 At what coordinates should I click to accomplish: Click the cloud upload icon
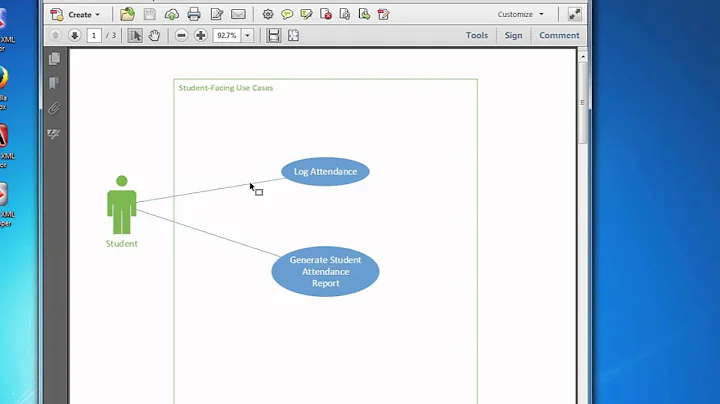(172, 15)
